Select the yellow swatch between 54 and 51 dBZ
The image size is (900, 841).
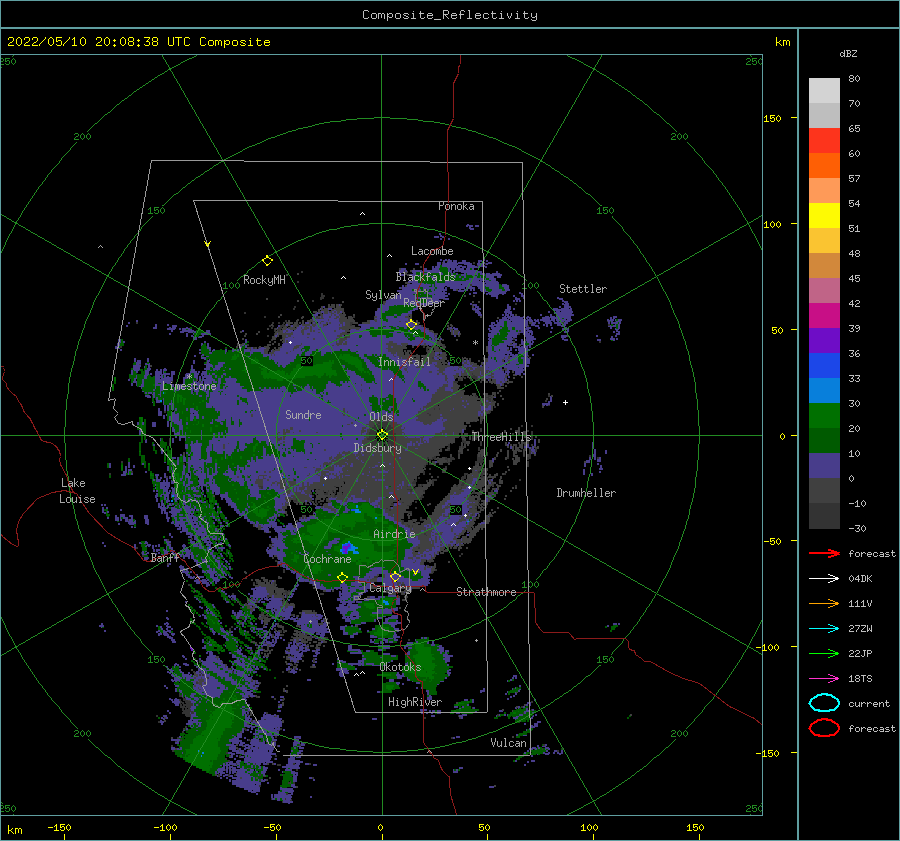click(x=824, y=215)
